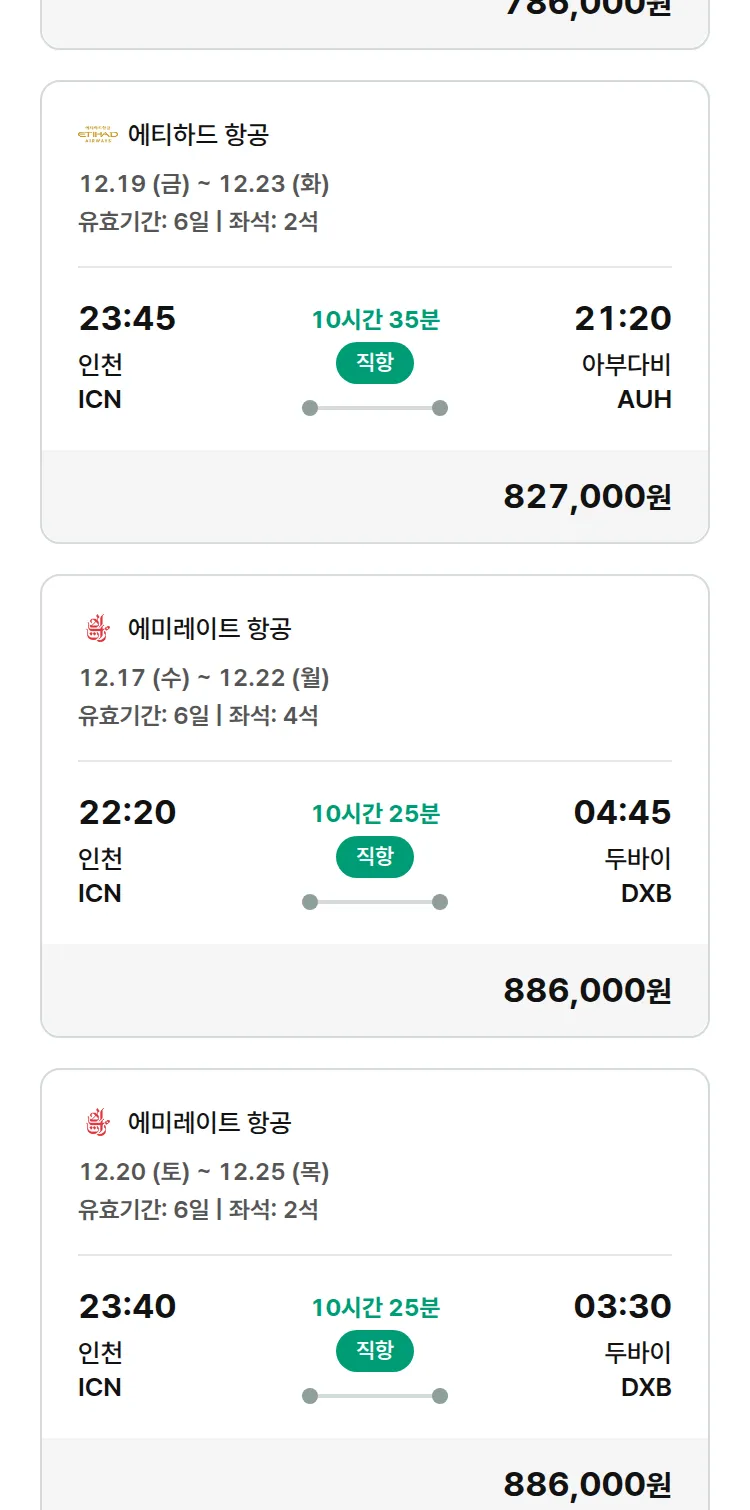Click the Emirates logo on the 12.20 flight
Image resolution: width=750 pixels, height=1510 pixels.
point(98,1122)
